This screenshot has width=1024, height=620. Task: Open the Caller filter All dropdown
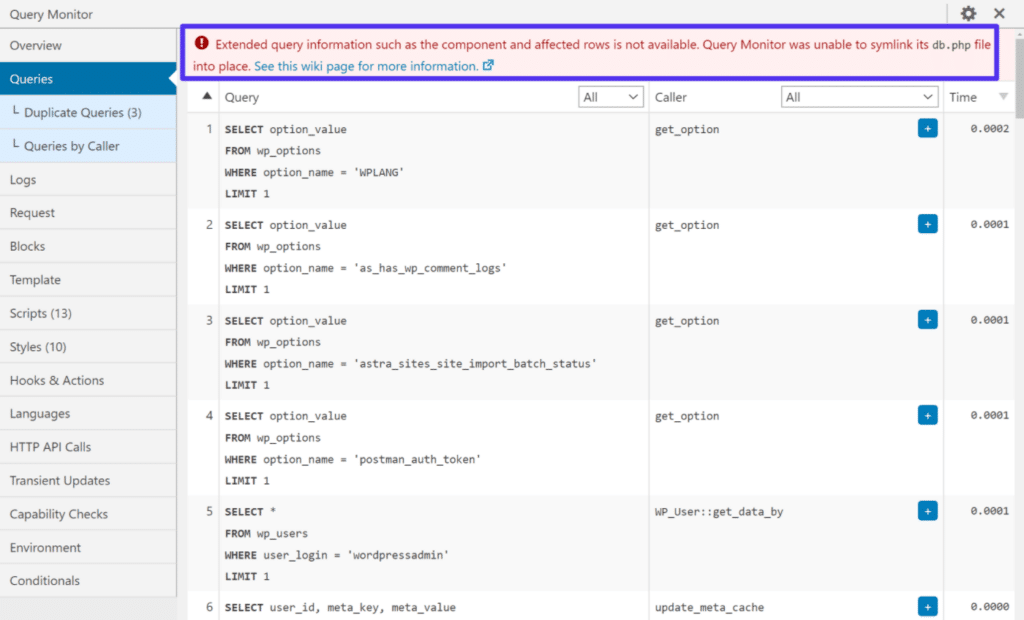(859, 96)
